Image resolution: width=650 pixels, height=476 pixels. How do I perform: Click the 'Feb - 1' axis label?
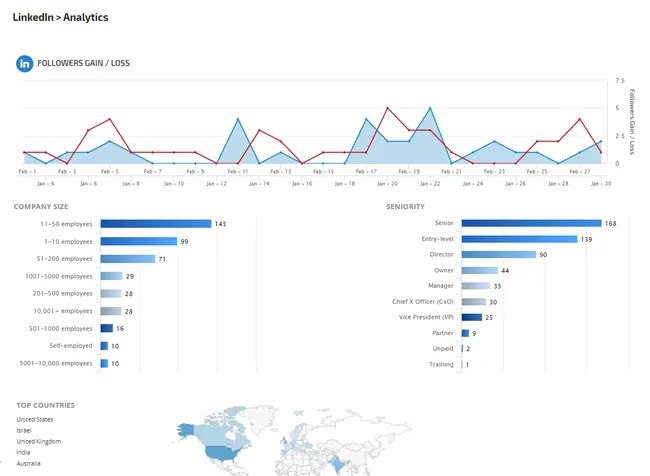point(27,171)
